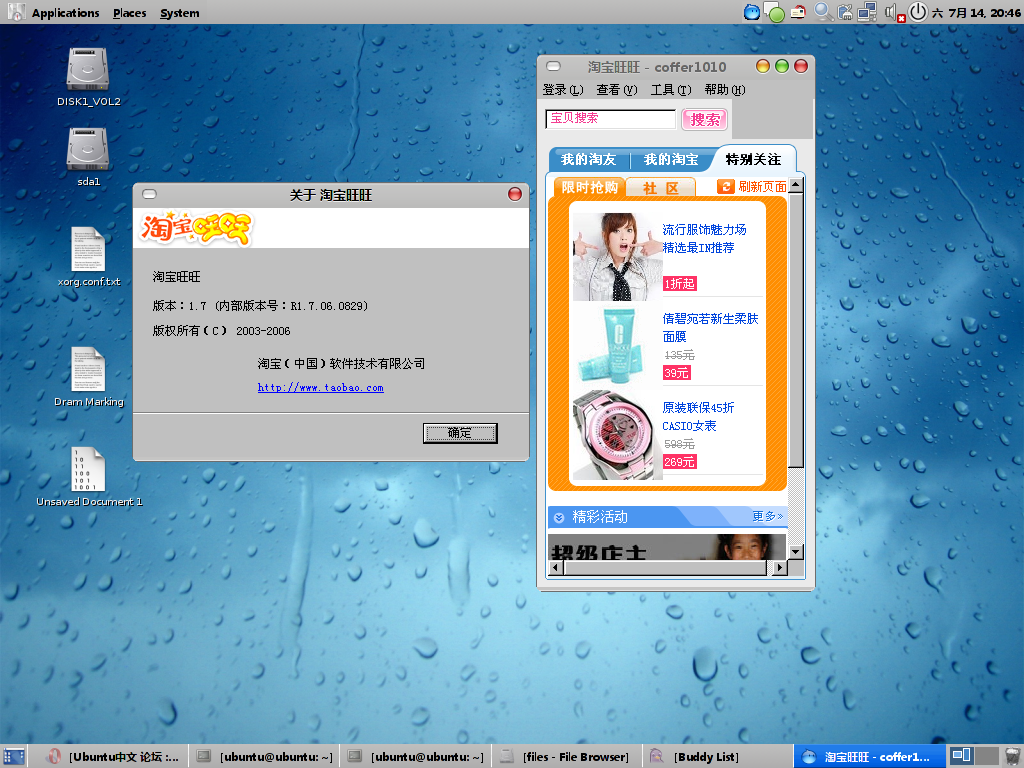This screenshot has height=768, width=1024.
Task: Open the http://www.taobao.com link
Action: click(x=321, y=388)
